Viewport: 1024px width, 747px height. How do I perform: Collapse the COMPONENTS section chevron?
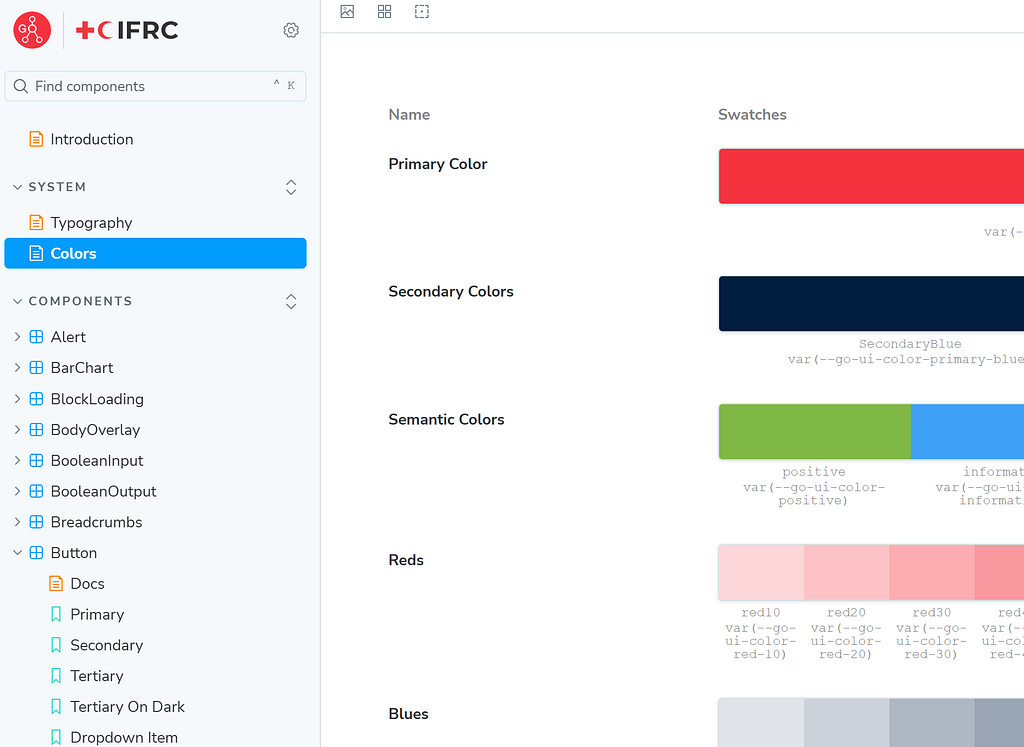pyautogui.click(x=18, y=301)
